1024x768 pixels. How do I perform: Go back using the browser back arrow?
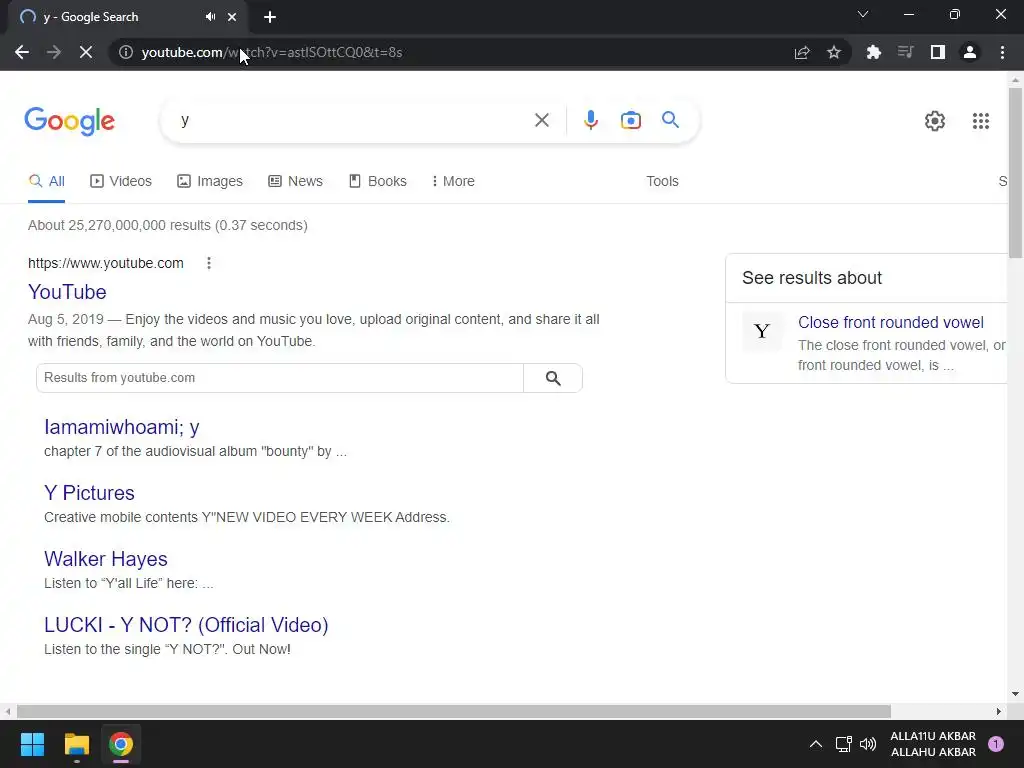point(22,52)
